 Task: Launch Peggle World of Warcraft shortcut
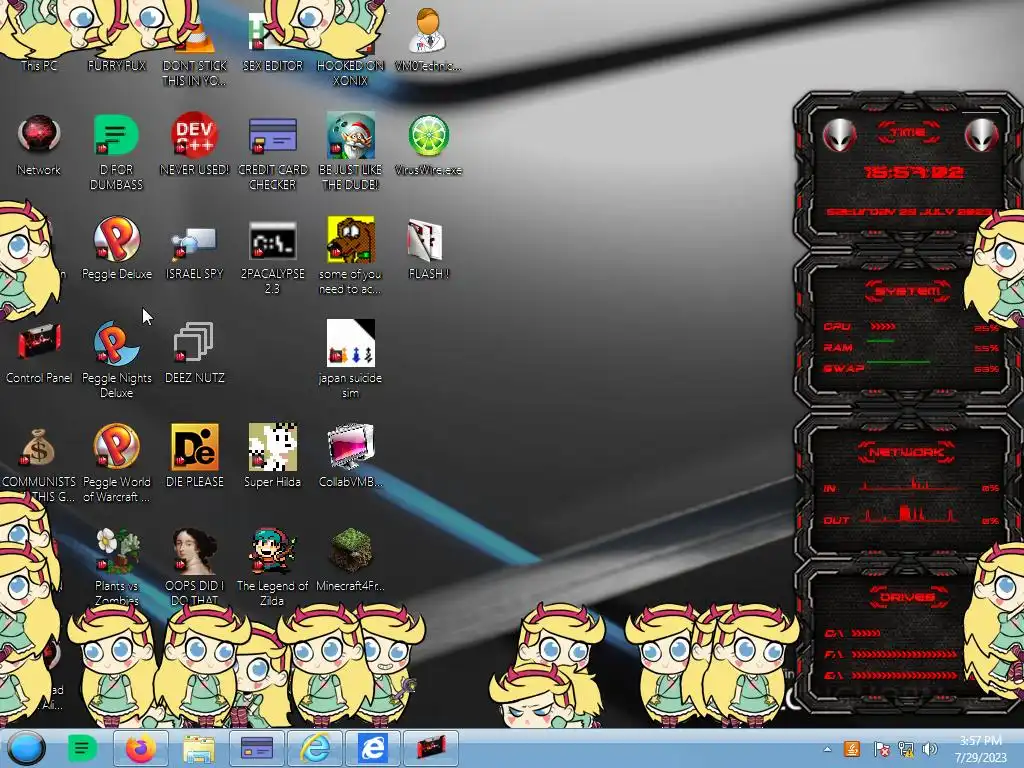click(116, 447)
